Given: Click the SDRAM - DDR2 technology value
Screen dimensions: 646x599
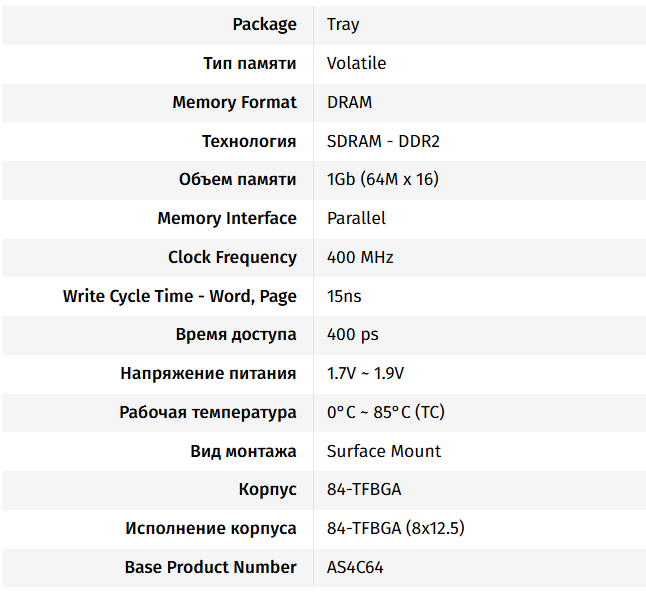Looking at the screenshot, I should pyautogui.click(x=383, y=141).
